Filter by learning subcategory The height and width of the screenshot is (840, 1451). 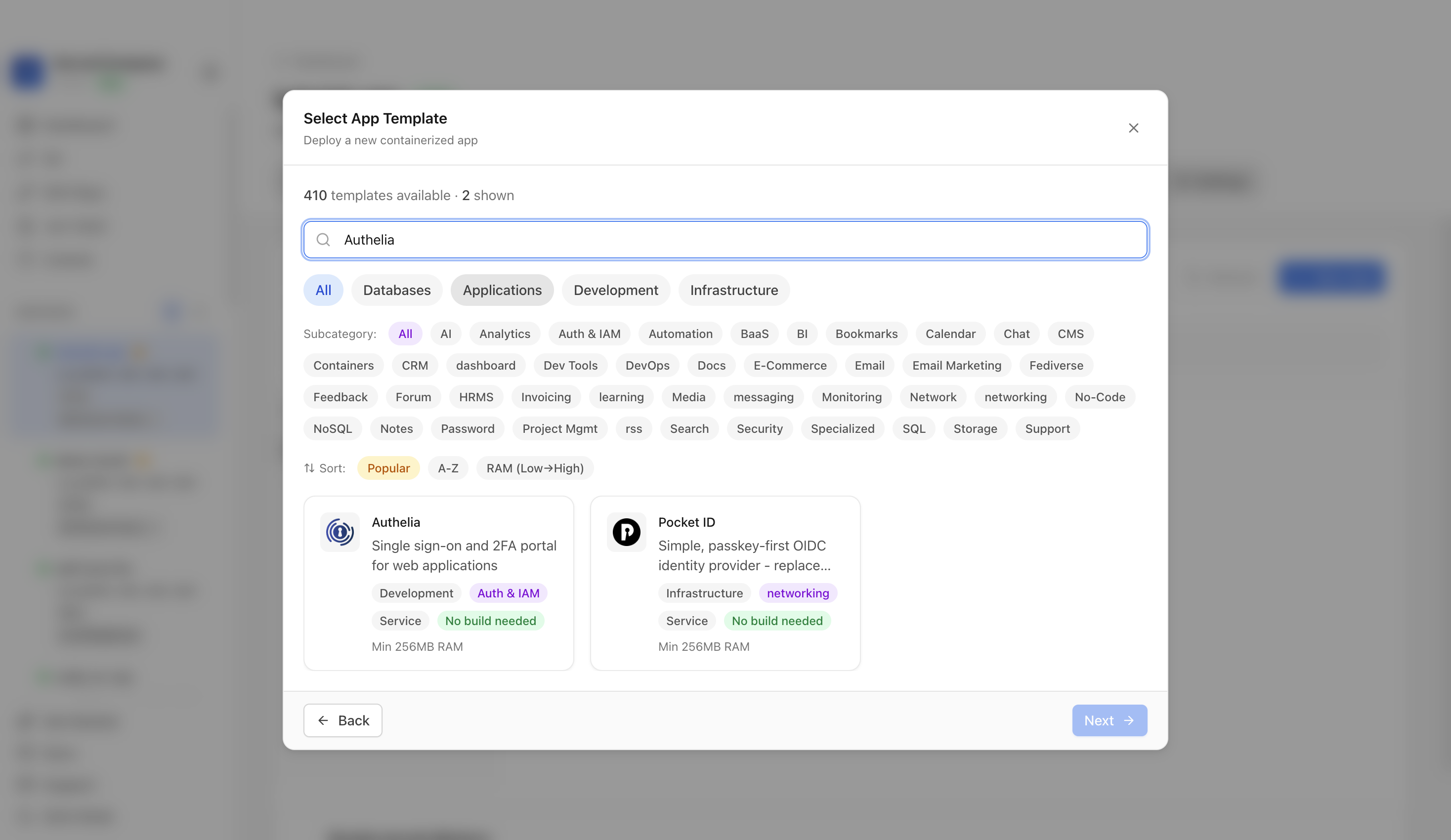pos(621,397)
